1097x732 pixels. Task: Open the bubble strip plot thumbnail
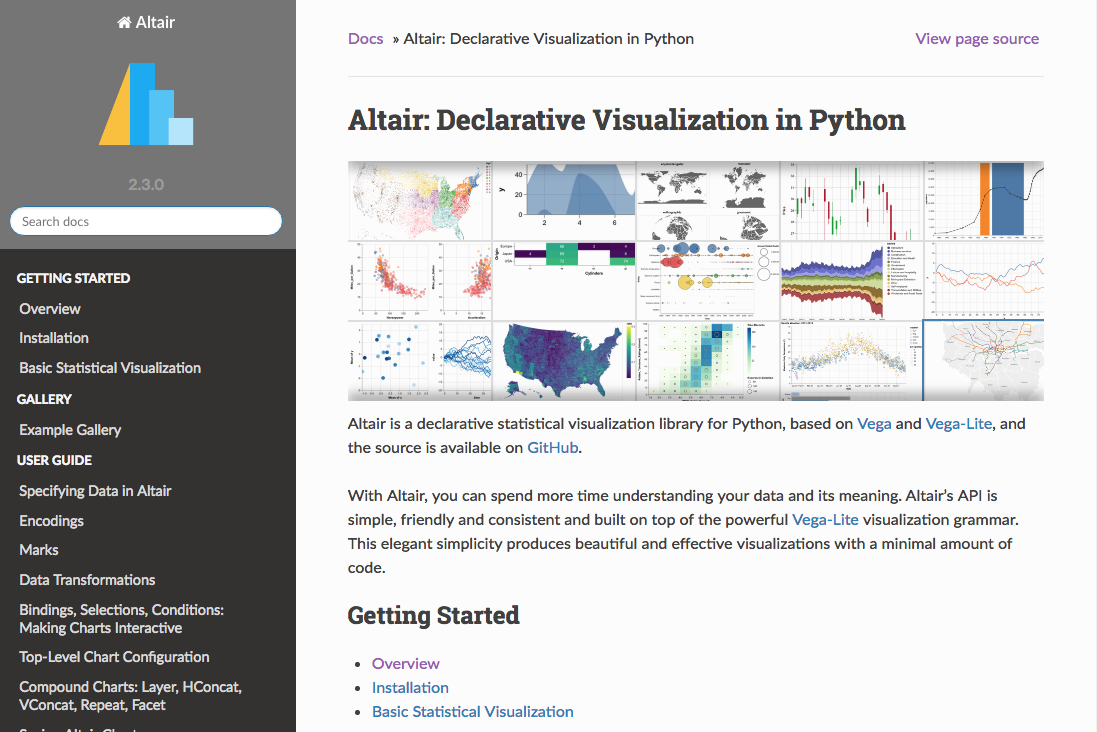point(709,281)
